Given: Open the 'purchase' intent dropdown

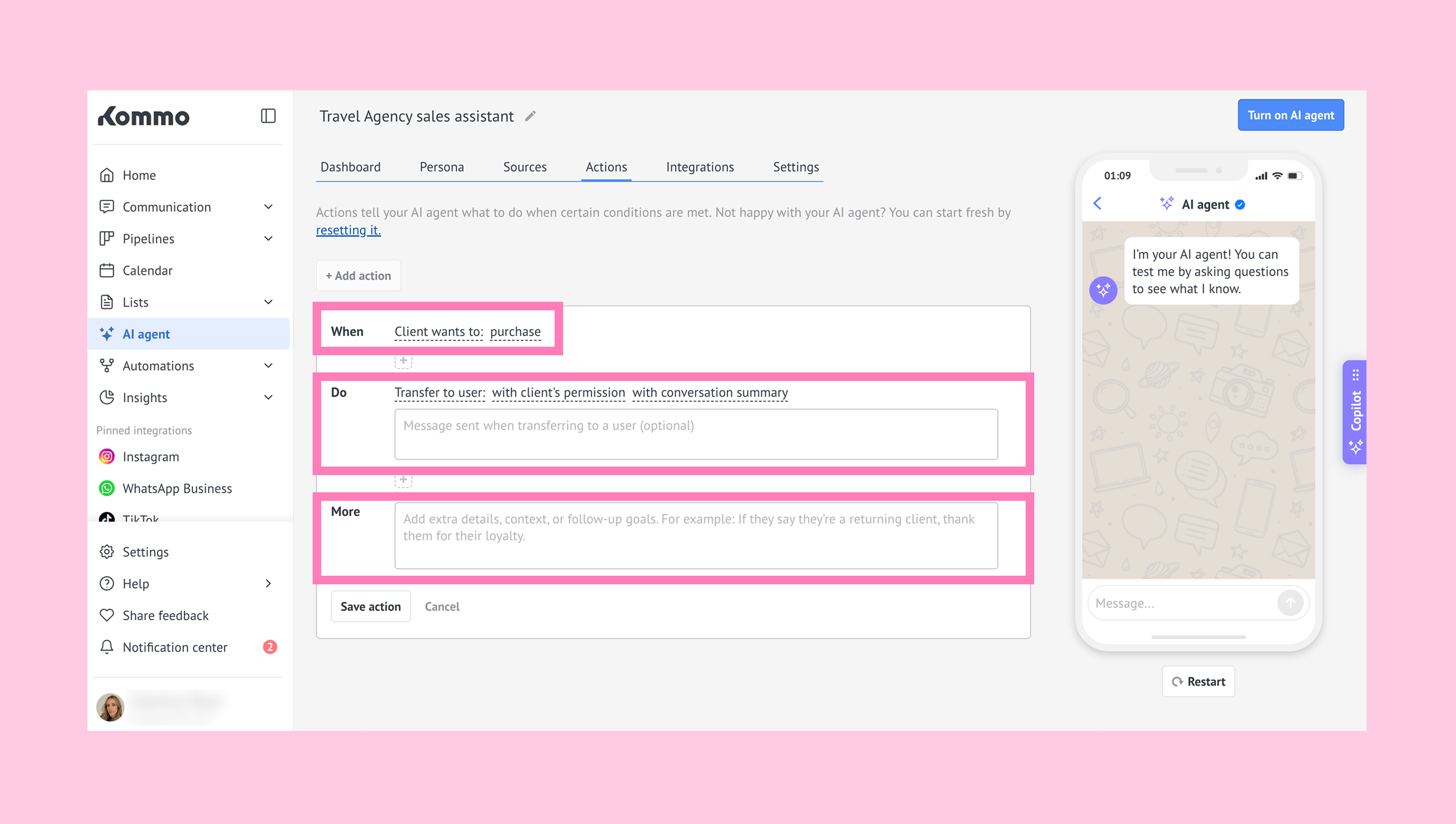Looking at the screenshot, I should point(515,332).
